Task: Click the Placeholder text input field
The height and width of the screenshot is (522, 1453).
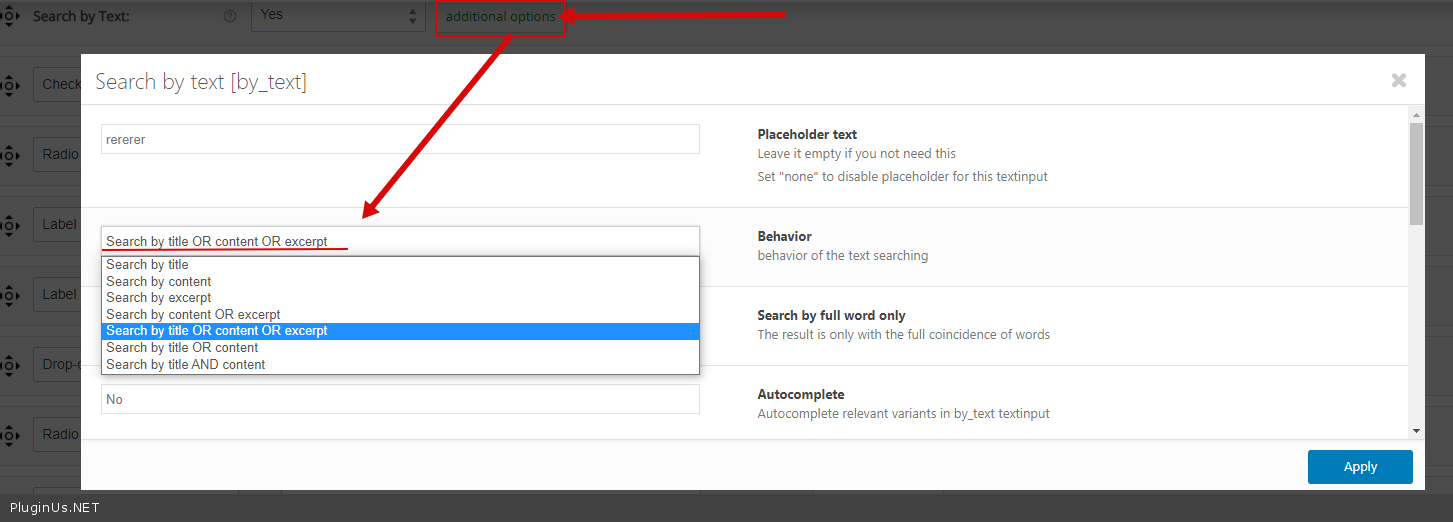Action: 400,140
